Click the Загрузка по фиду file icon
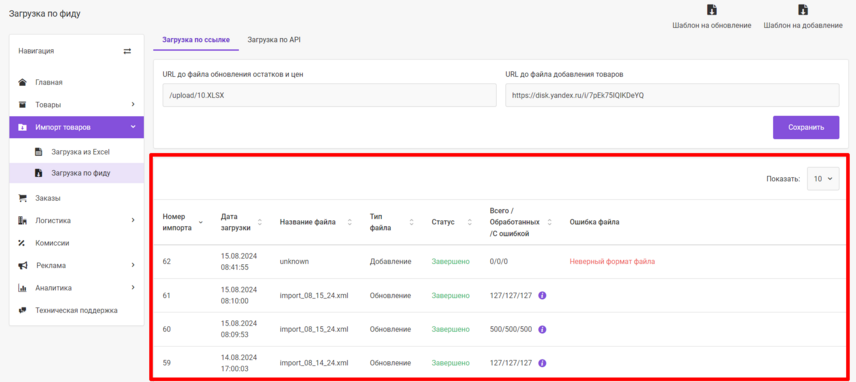Screen dimensions: 856x382 39,173
